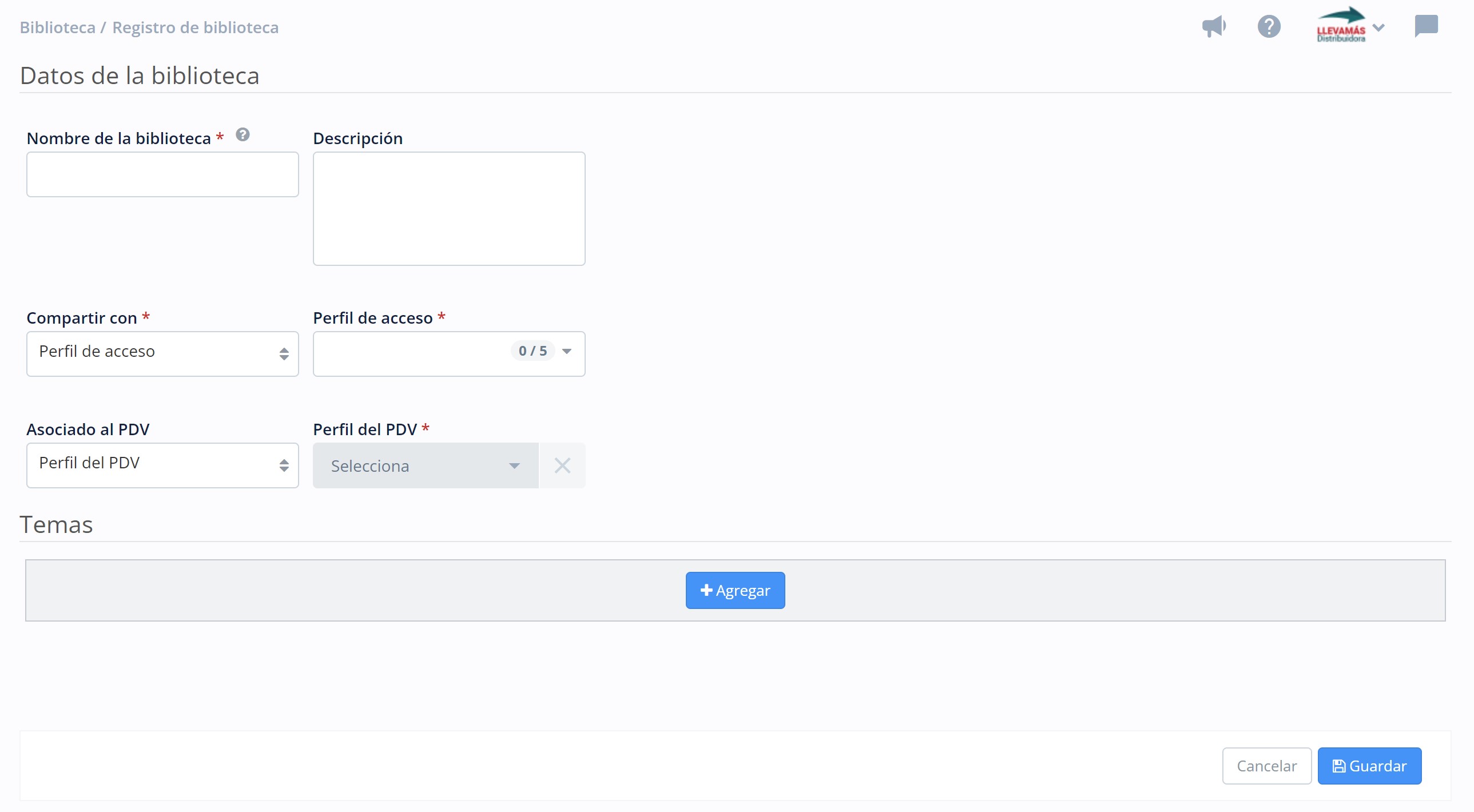Viewport: 1474px width, 812px height.
Task: Save the library with Guardar
Action: tap(1369, 766)
